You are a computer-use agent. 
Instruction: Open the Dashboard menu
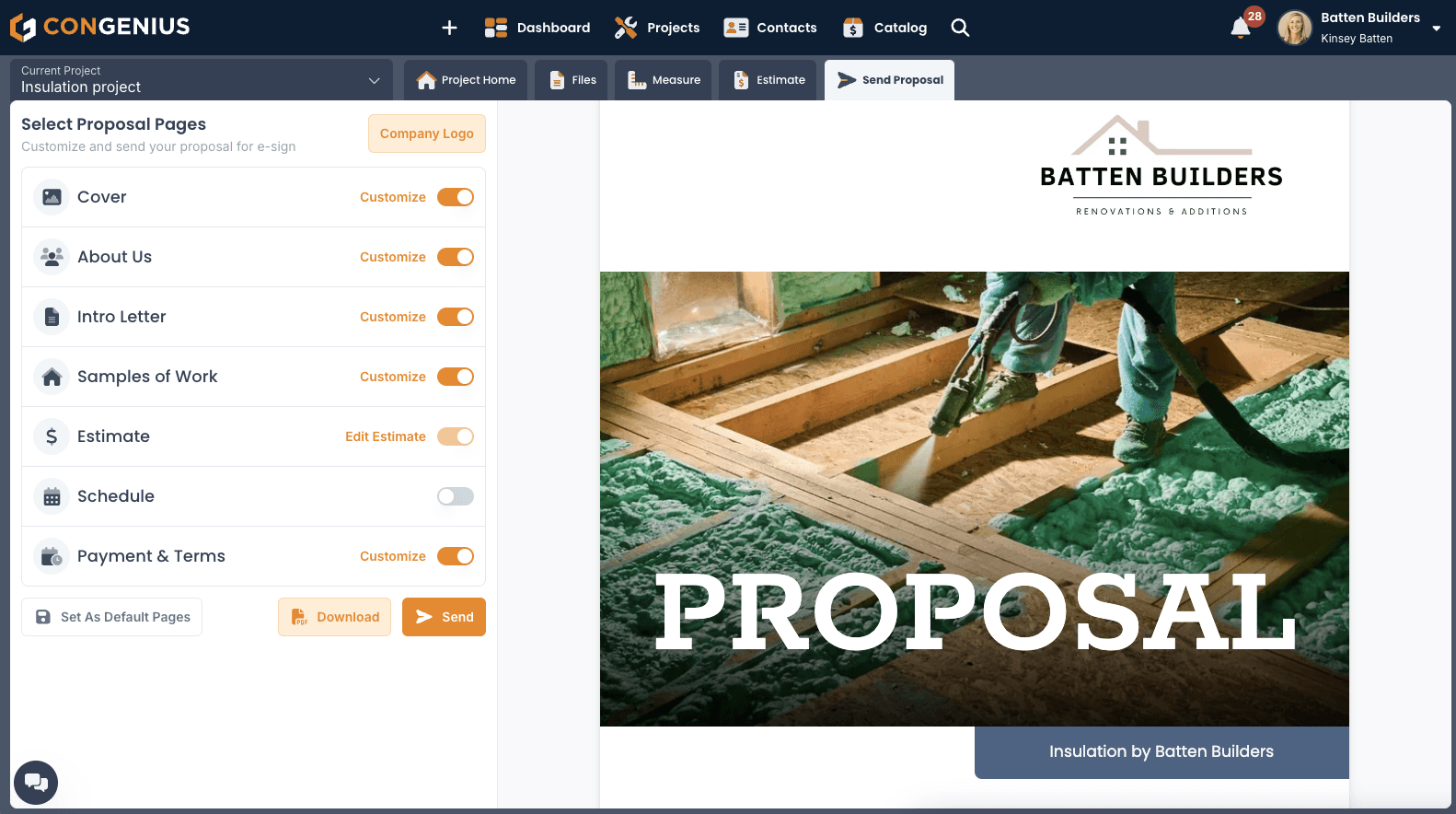[x=537, y=28]
